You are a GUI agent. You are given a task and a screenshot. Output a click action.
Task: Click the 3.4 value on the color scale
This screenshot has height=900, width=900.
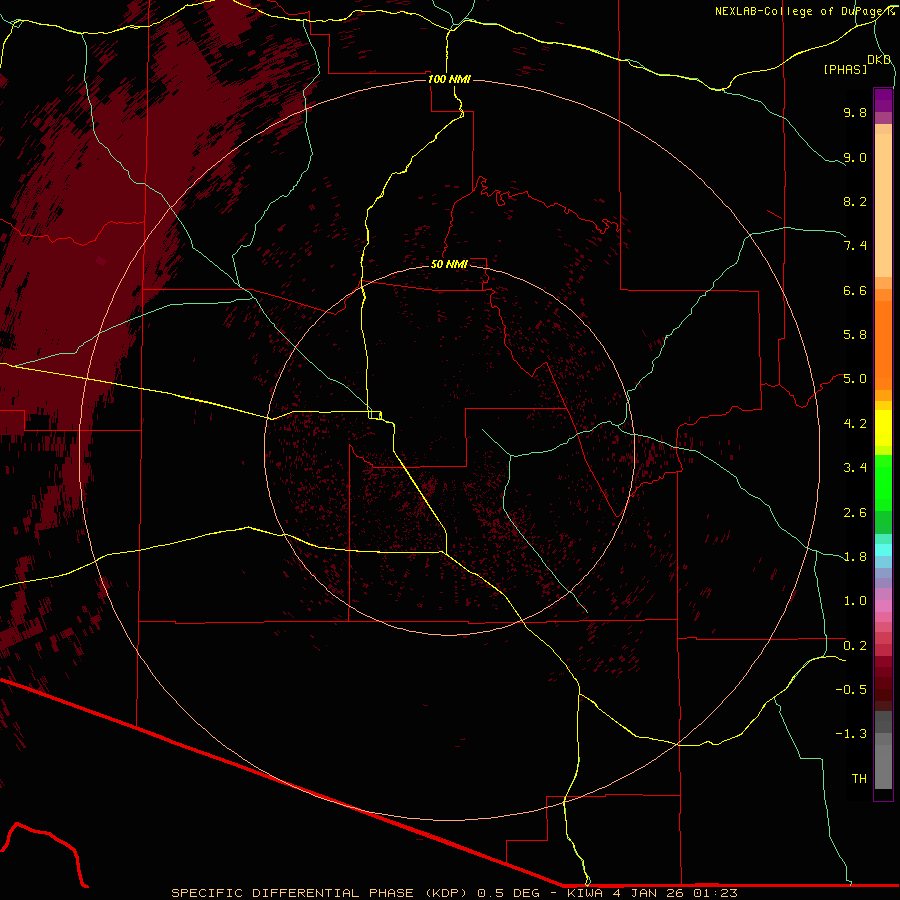tap(855, 468)
